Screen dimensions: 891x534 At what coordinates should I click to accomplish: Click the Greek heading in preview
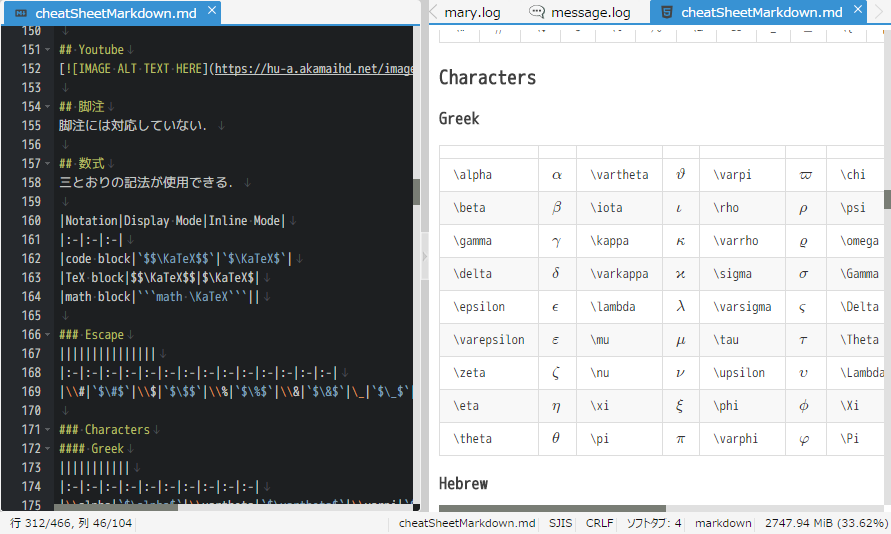point(459,118)
